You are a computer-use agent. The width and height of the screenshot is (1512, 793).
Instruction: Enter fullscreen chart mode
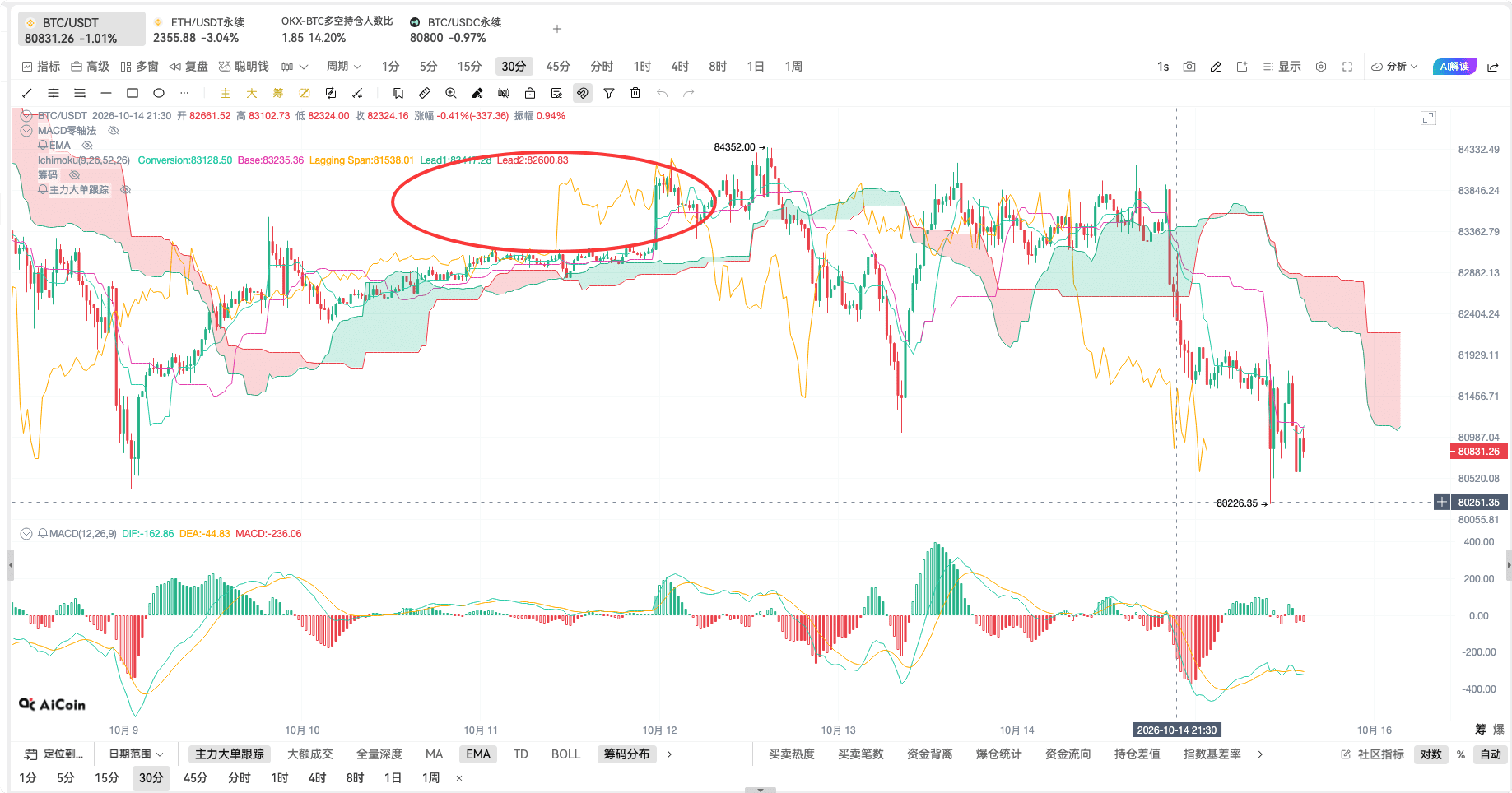tap(1347, 67)
